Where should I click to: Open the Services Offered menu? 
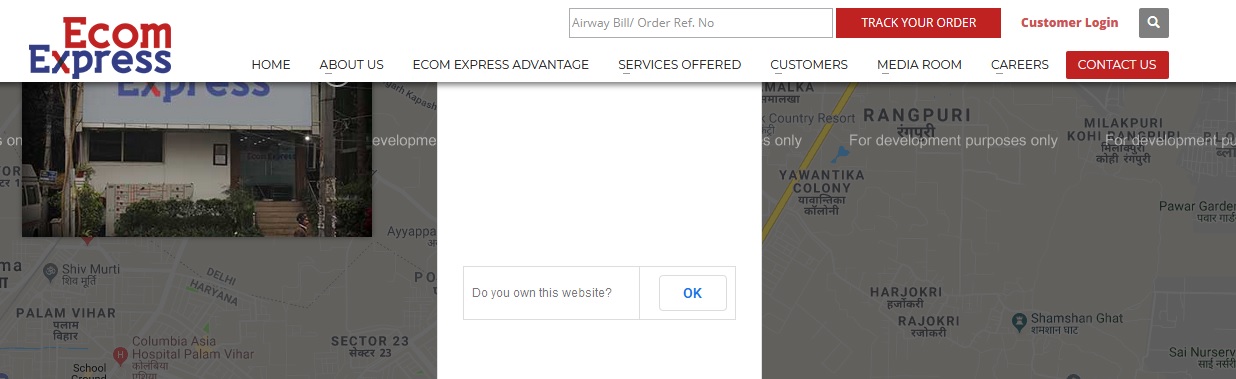click(679, 65)
